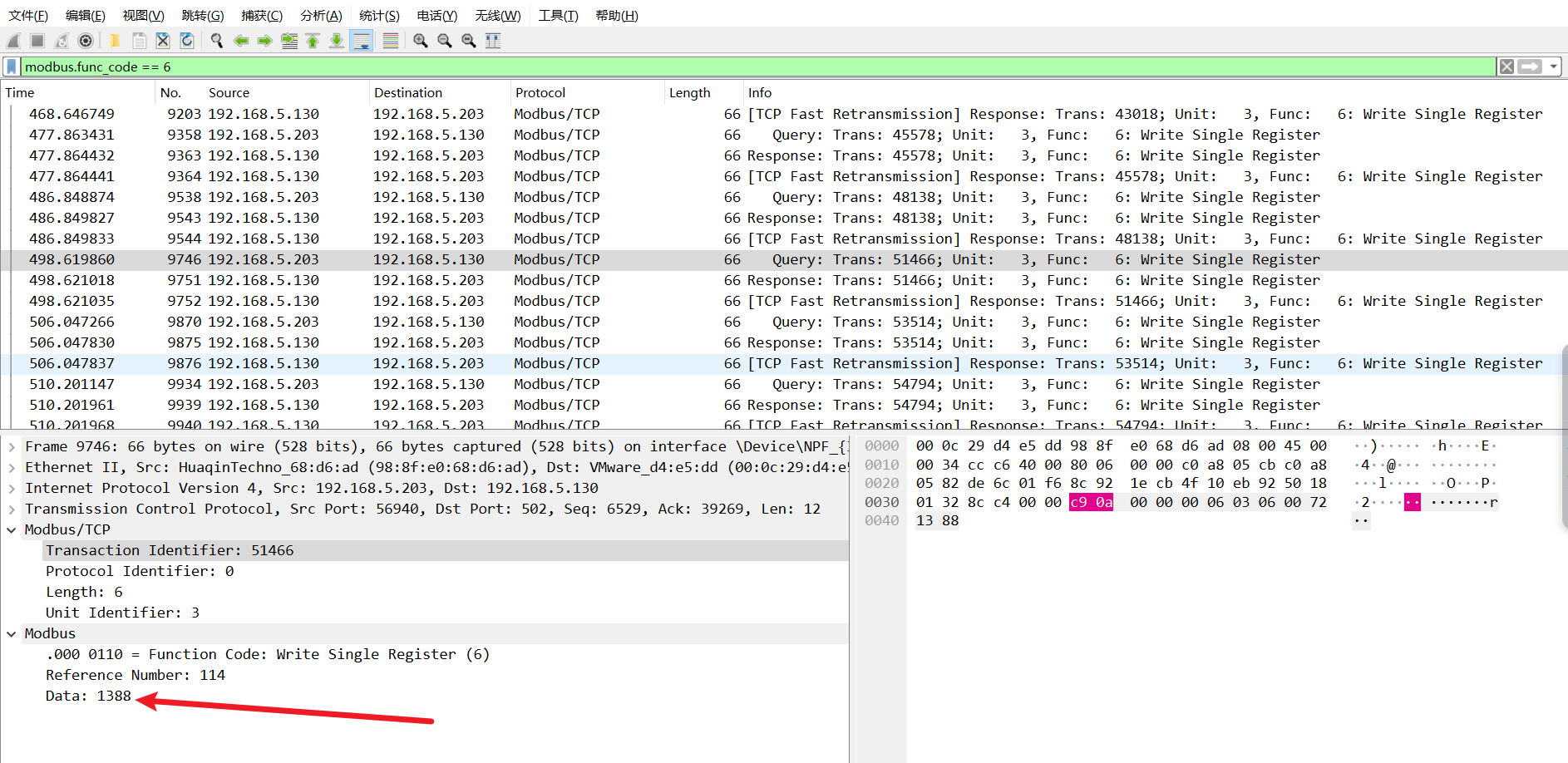Jump to the last packet
This screenshot has height=763, width=1568.
point(337,41)
